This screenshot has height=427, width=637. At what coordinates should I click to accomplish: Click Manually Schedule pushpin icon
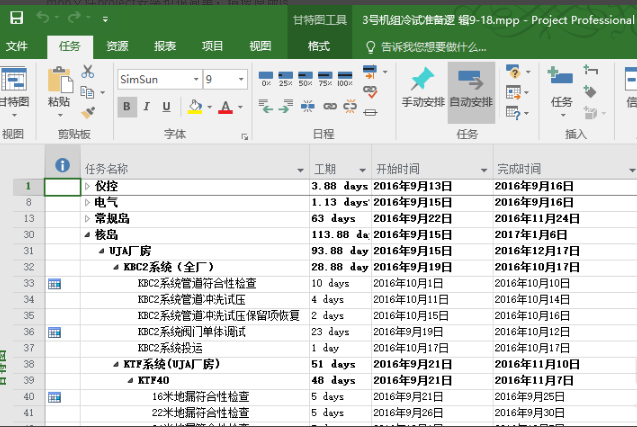422,86
